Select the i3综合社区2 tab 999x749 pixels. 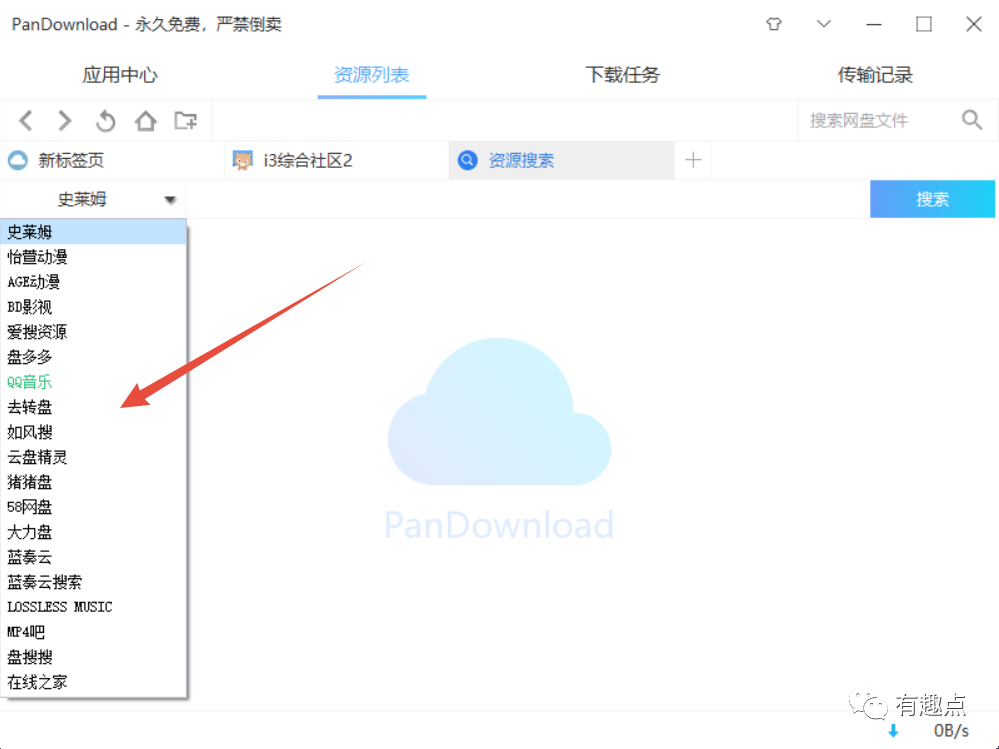336,160
